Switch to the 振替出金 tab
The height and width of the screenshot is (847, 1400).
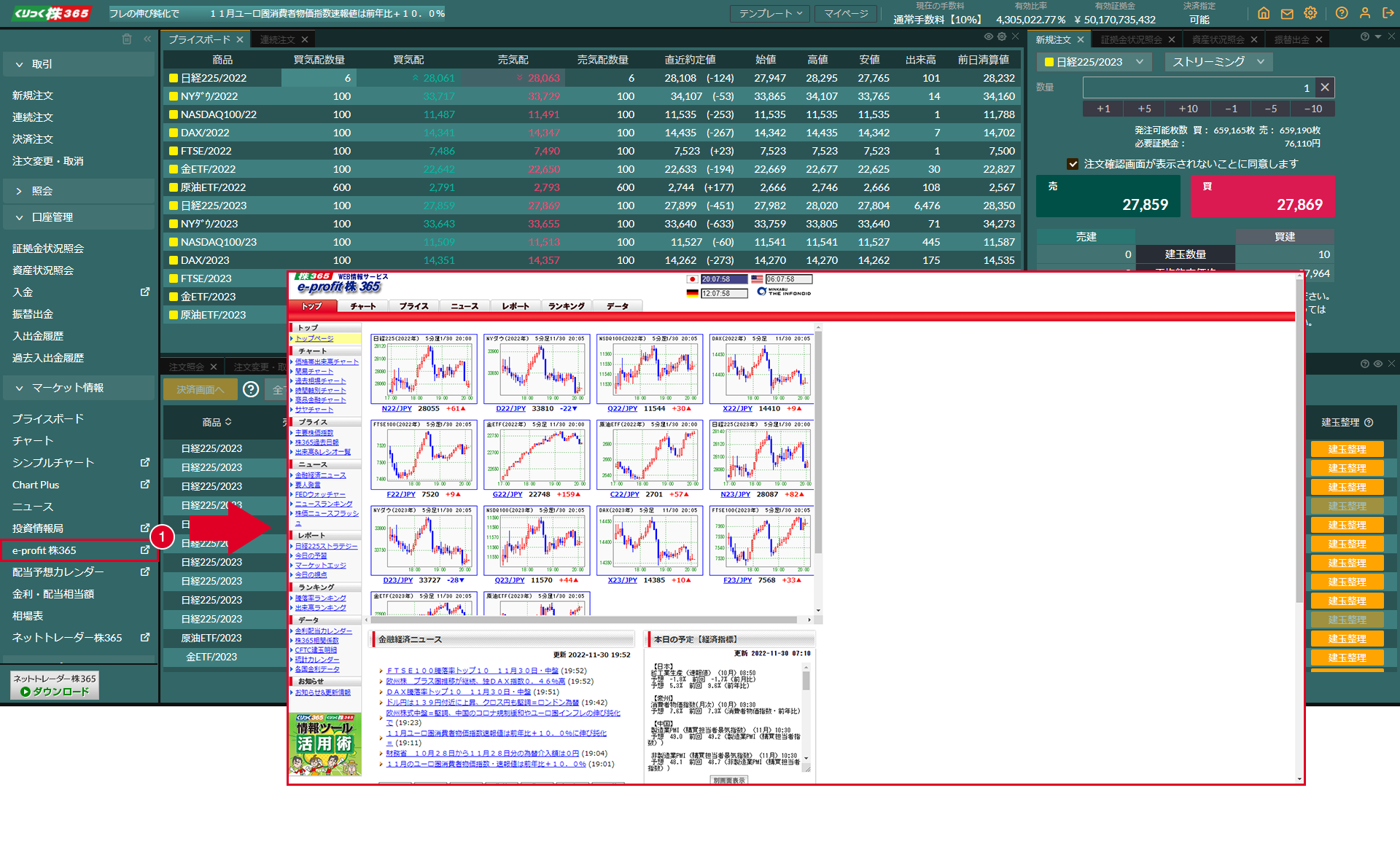tap(1291, 39)
